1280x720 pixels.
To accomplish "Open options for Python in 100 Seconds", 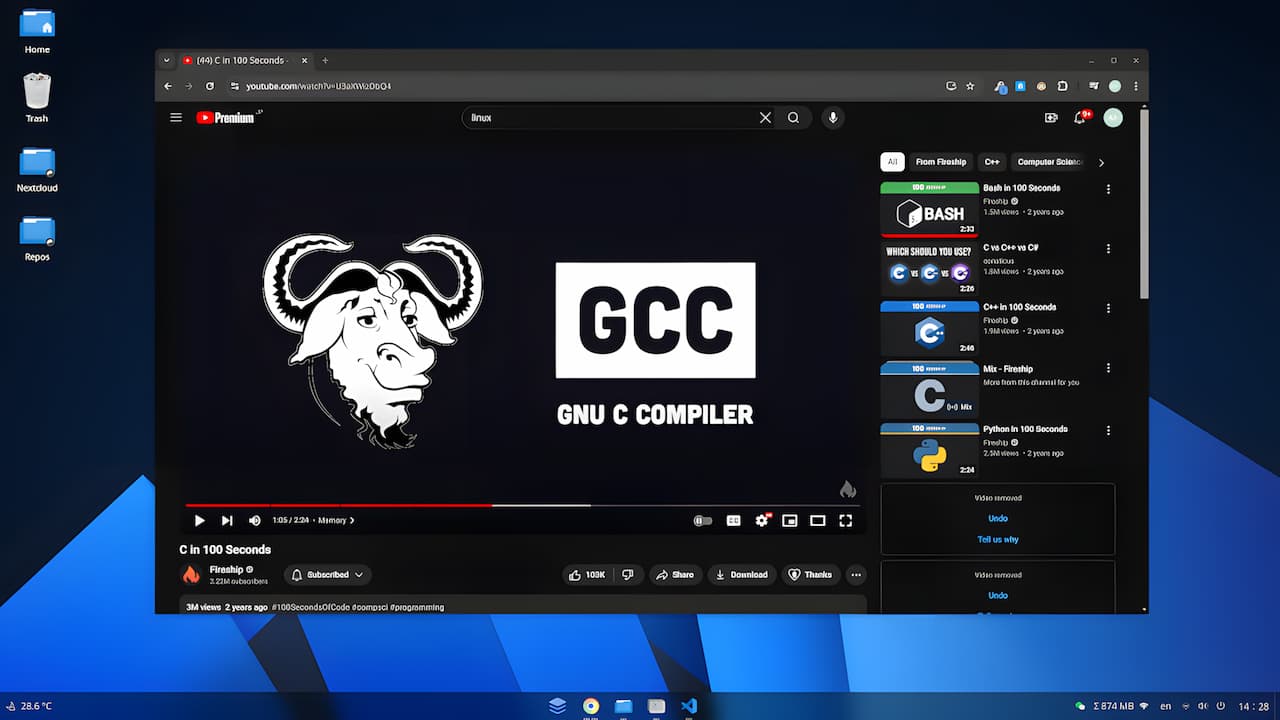I will coord(1107,430).
